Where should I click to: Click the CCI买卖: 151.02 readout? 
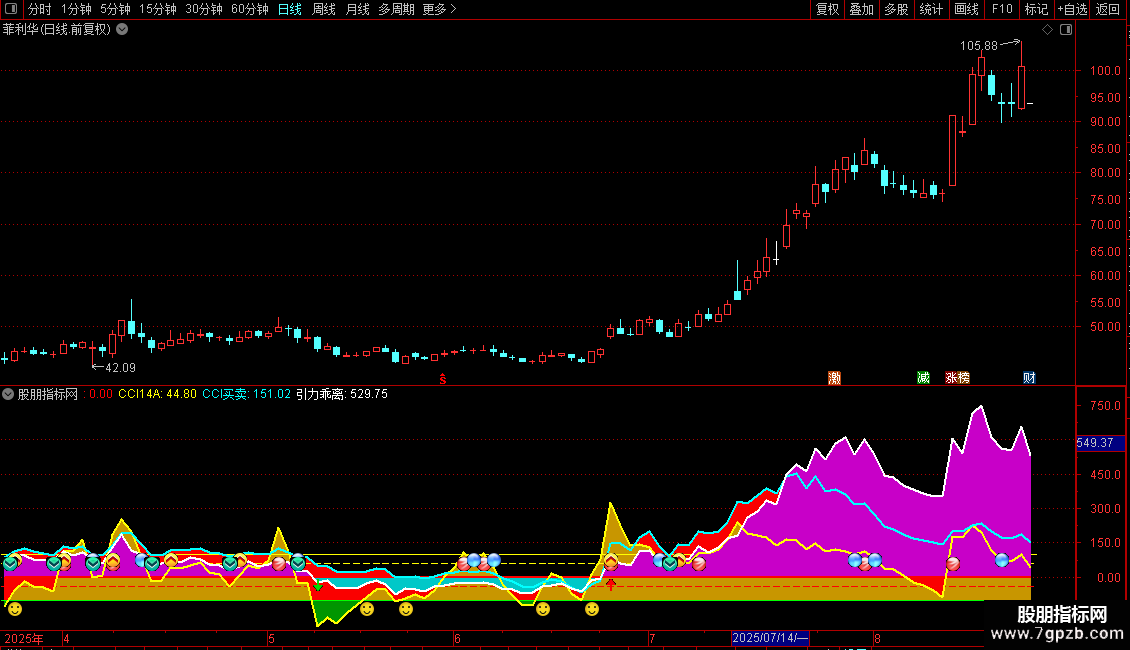246,394
